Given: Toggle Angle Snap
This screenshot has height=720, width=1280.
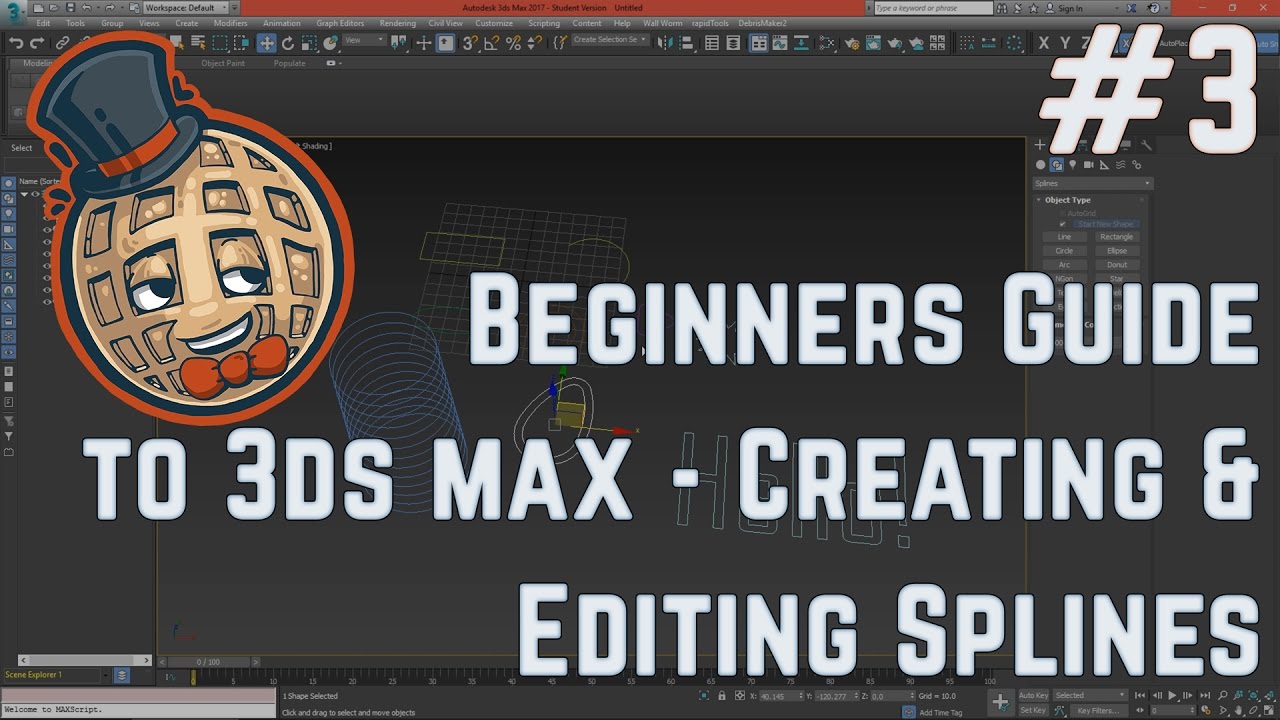Looking at the screenshot, I should [491, 43].
